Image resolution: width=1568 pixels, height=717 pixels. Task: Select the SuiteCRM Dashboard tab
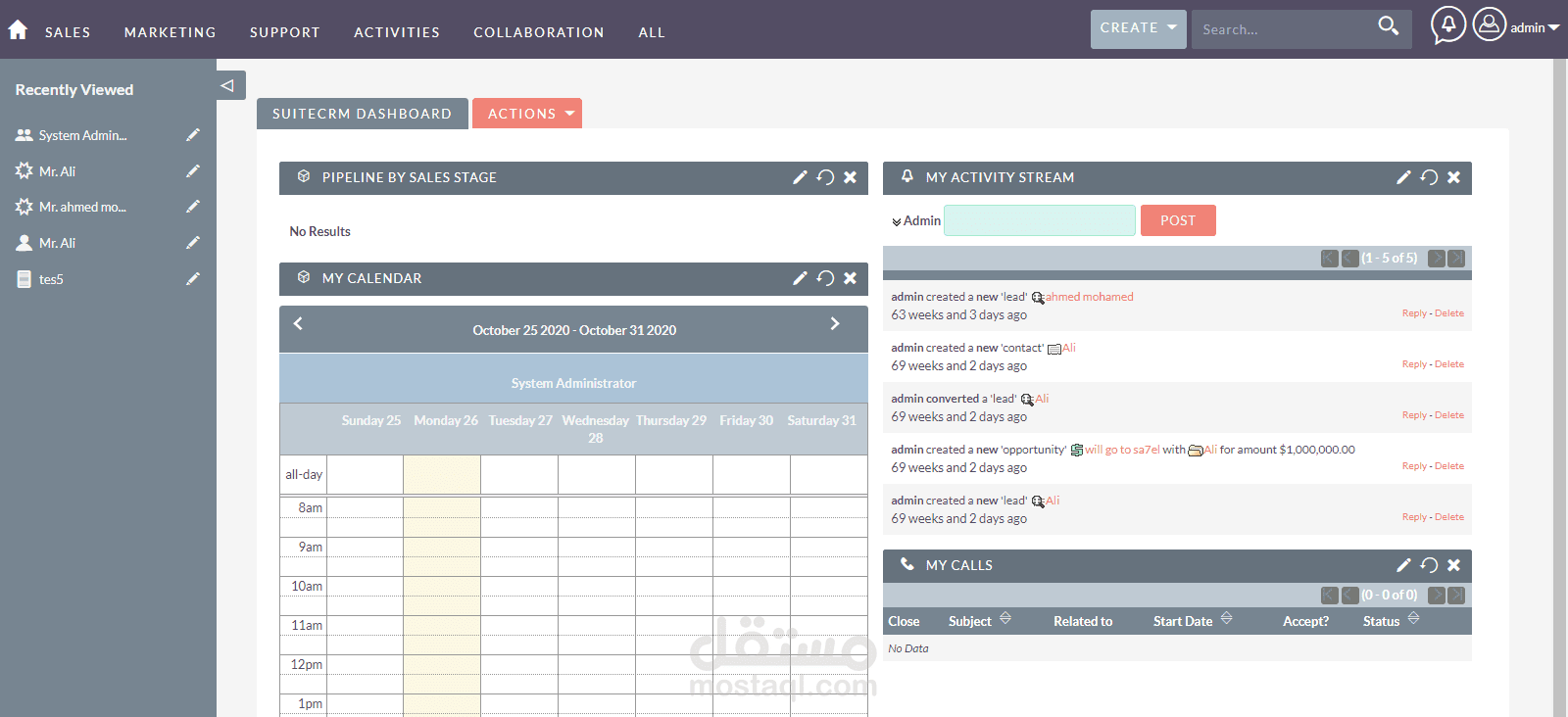(x=363, y=114)
